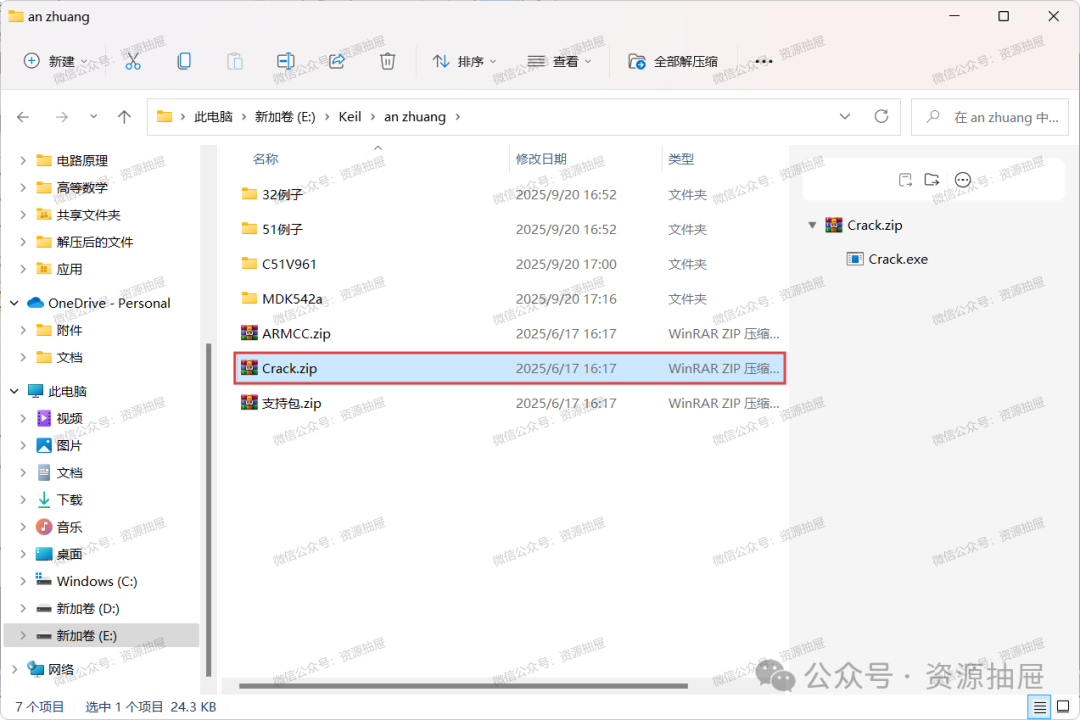The width and height of the screenshot is (1080, 720).
Task: Click the Refresh icon
Action: click(881, 116)
